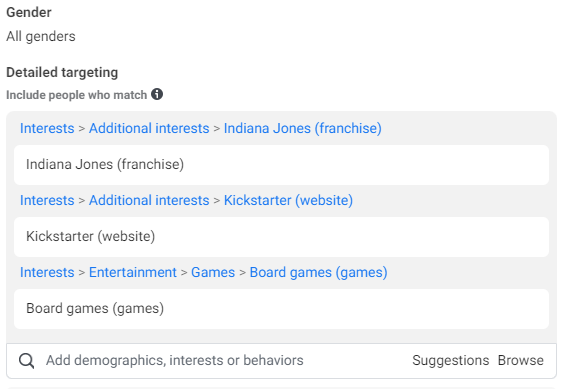
Task: Click Additional interests above Indiana Jones
Action: 149,128
